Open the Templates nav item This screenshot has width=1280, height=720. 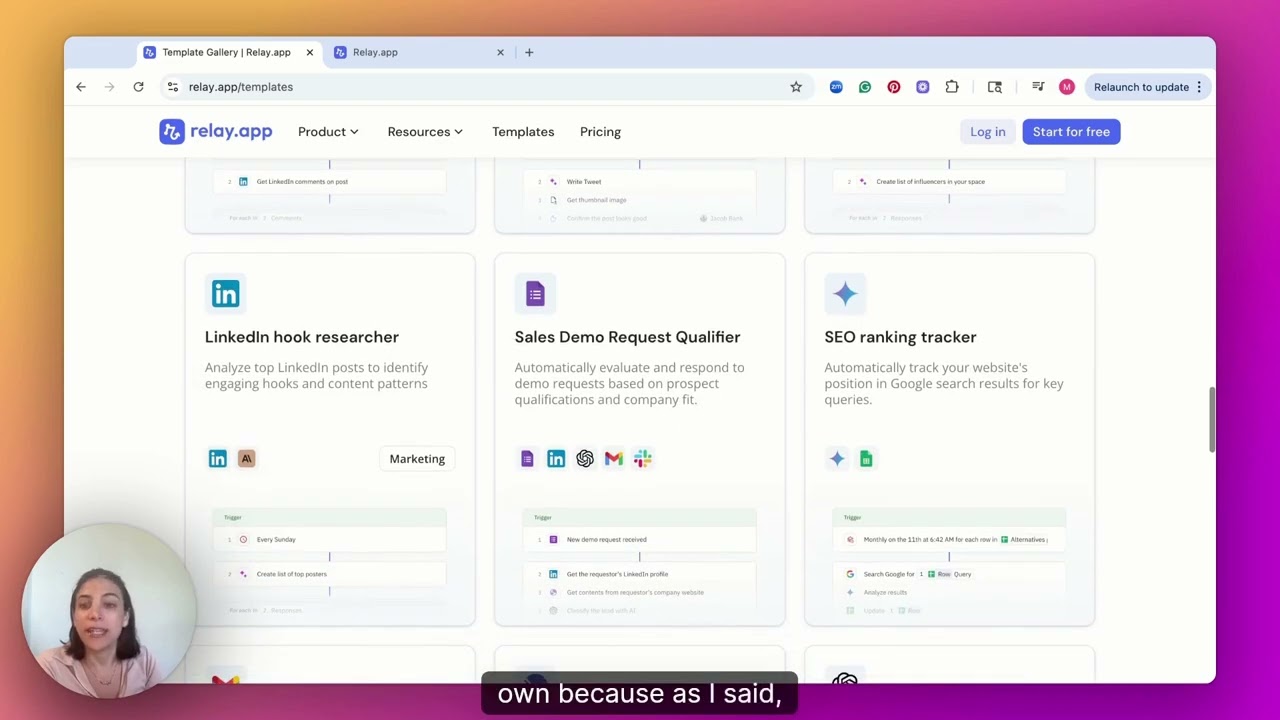pos(523,132)
